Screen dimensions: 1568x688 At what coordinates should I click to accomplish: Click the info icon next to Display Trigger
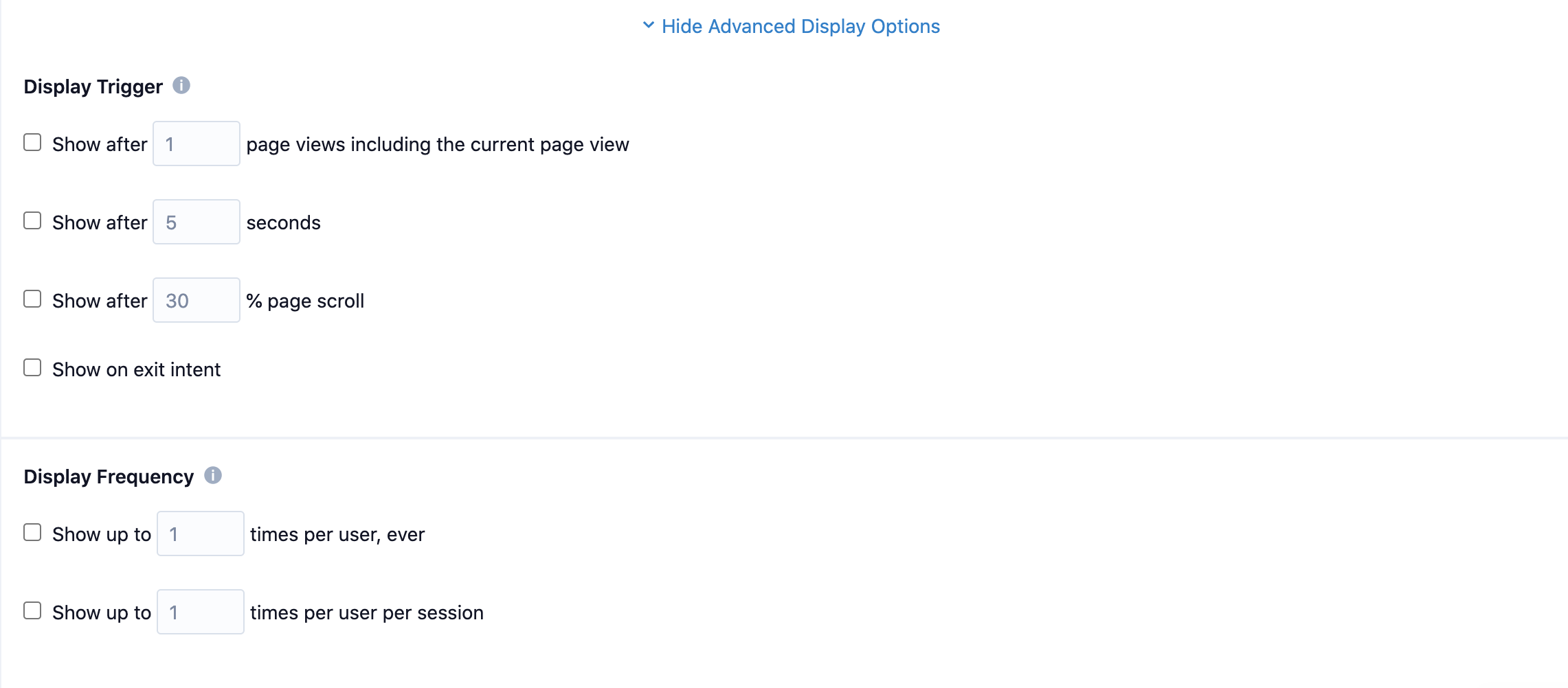(x=181, y=85)
